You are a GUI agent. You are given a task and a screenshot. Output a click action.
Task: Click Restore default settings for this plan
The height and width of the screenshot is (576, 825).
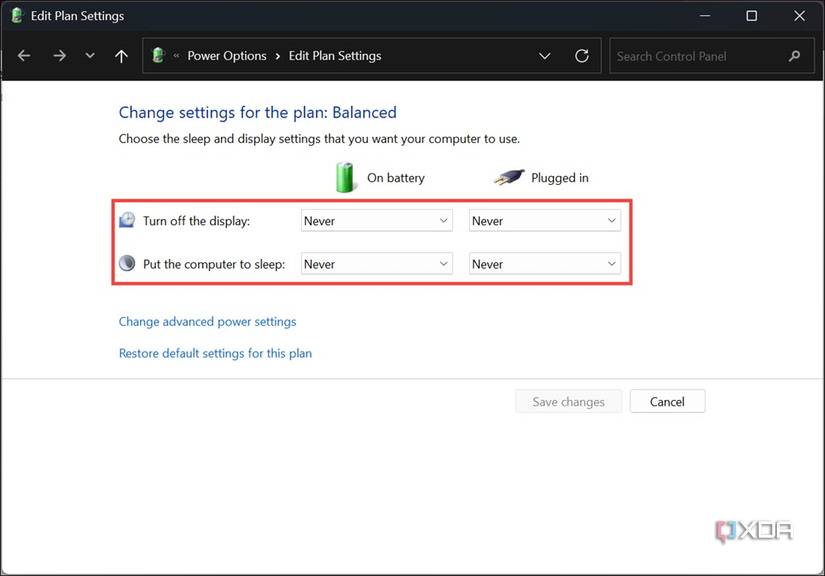(x=215, y=353)
